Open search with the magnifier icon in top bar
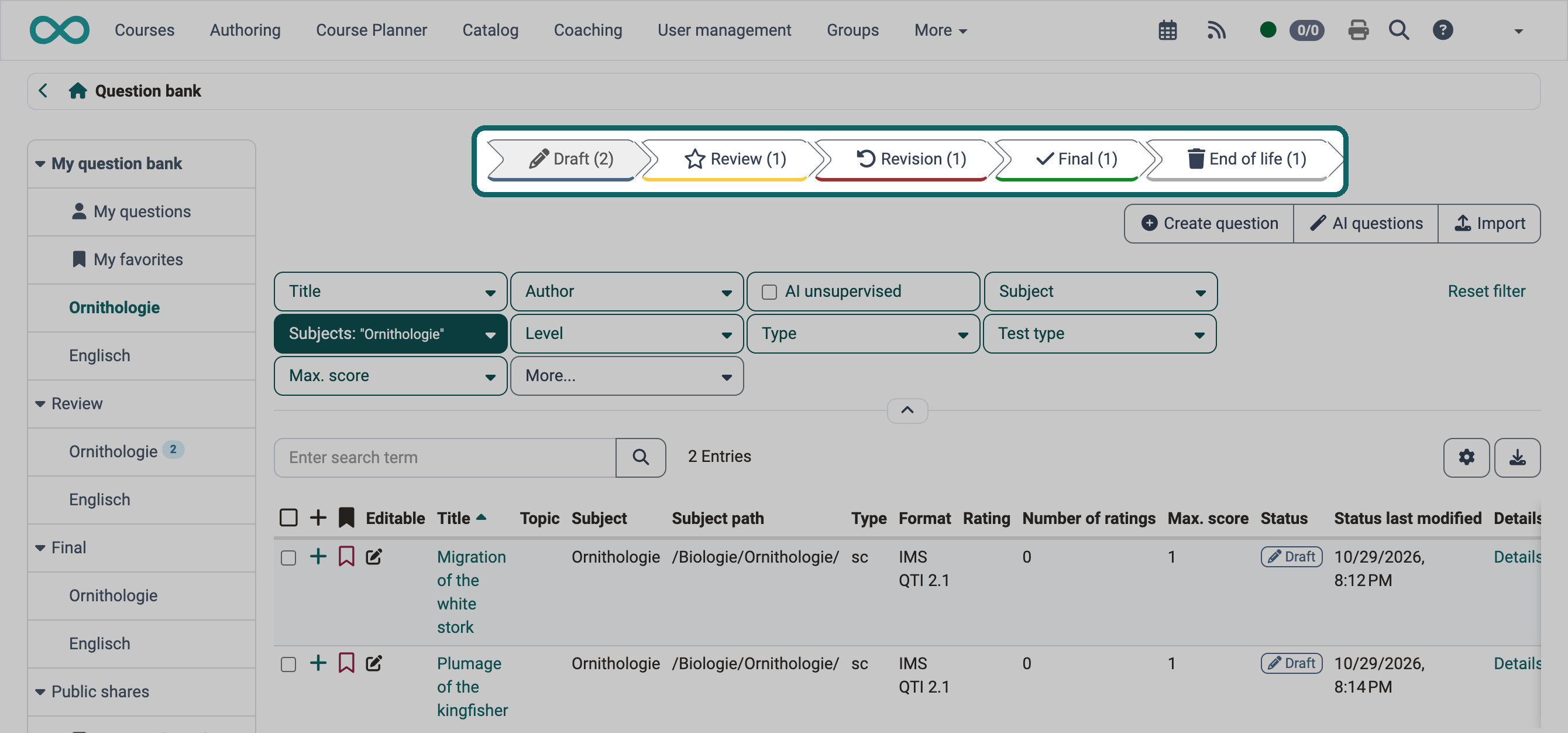1568x733 pixels. click(x=1399, y=30)
